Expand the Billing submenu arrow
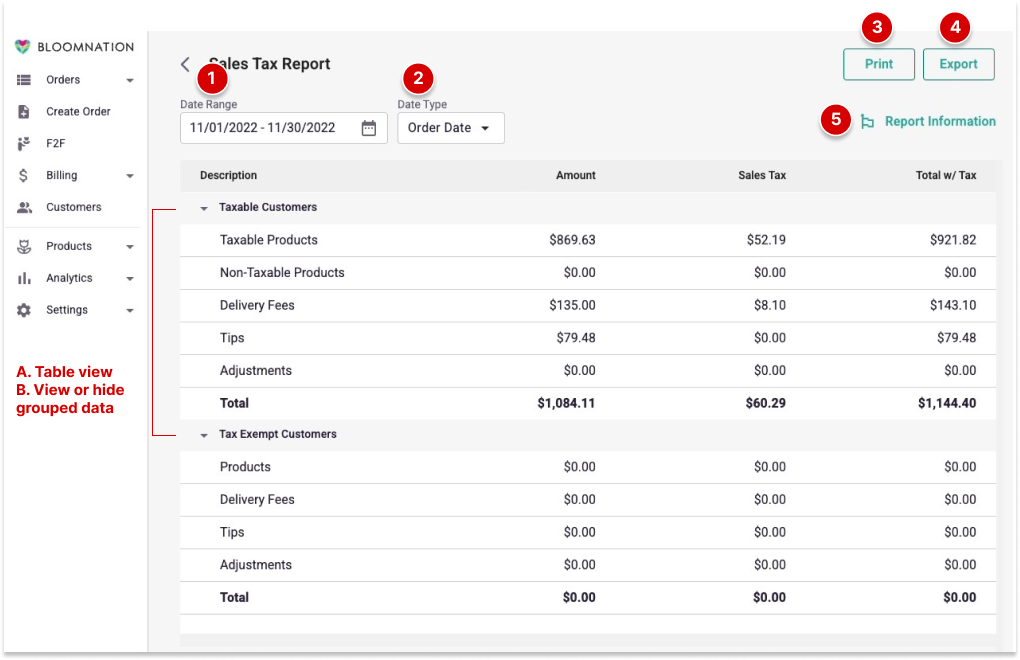Screen dimensions: 1020x660 point(130,176)
